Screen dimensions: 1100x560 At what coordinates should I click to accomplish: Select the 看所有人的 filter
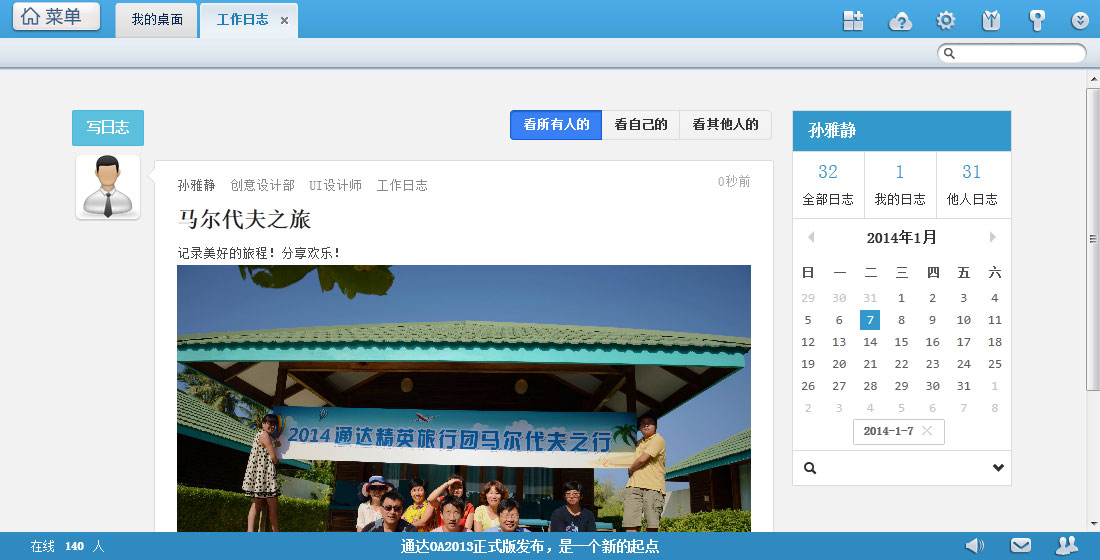click(556, 125)
